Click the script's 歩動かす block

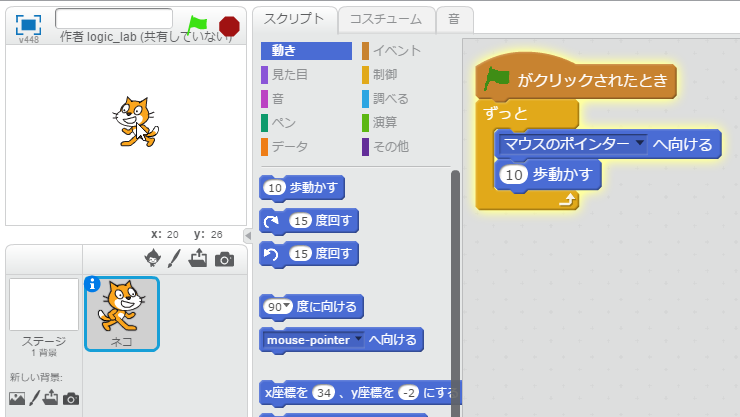547,175
